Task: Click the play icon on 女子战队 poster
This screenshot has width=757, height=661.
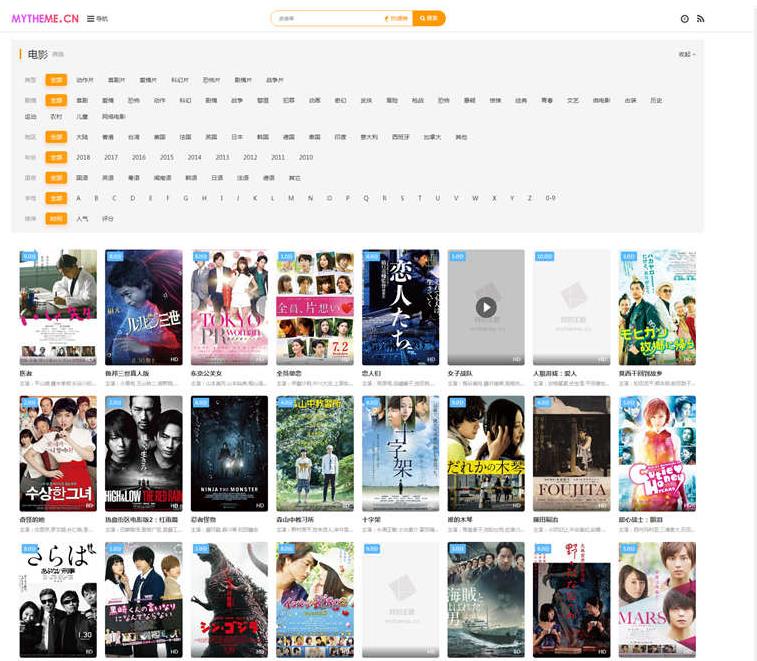Action: (485, 307)
